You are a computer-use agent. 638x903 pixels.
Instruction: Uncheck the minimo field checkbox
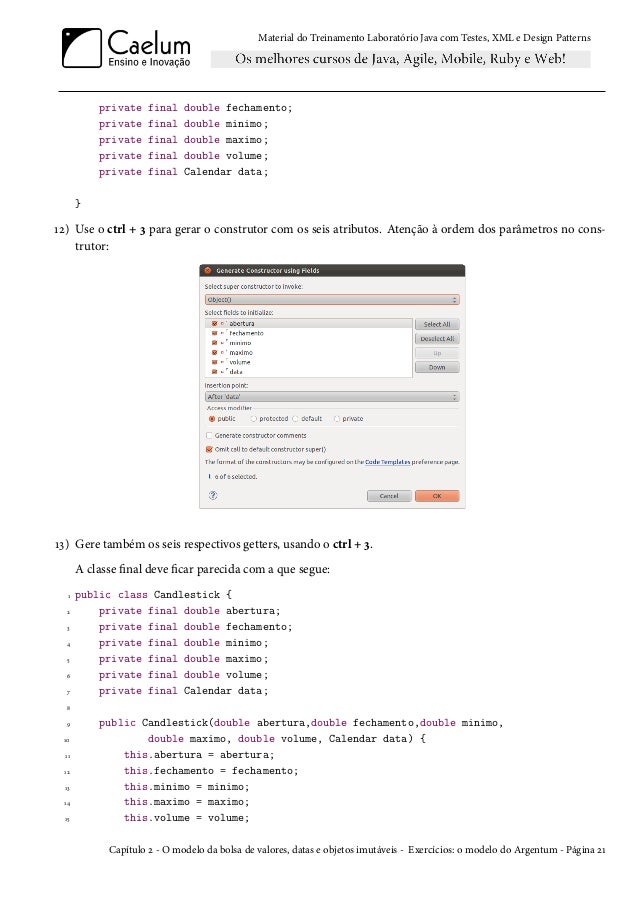[x=214, y=343]
